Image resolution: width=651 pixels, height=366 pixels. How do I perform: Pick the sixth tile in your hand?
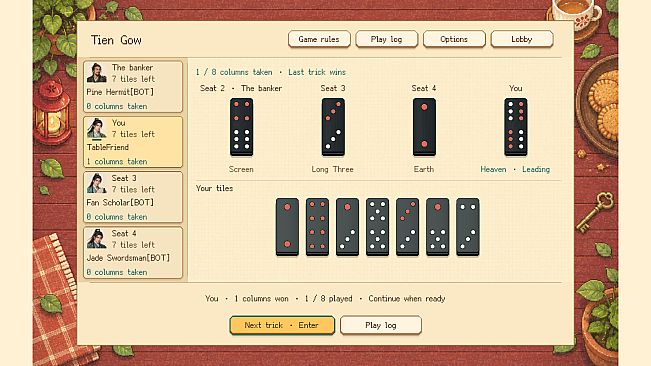(x=438, y=227)
